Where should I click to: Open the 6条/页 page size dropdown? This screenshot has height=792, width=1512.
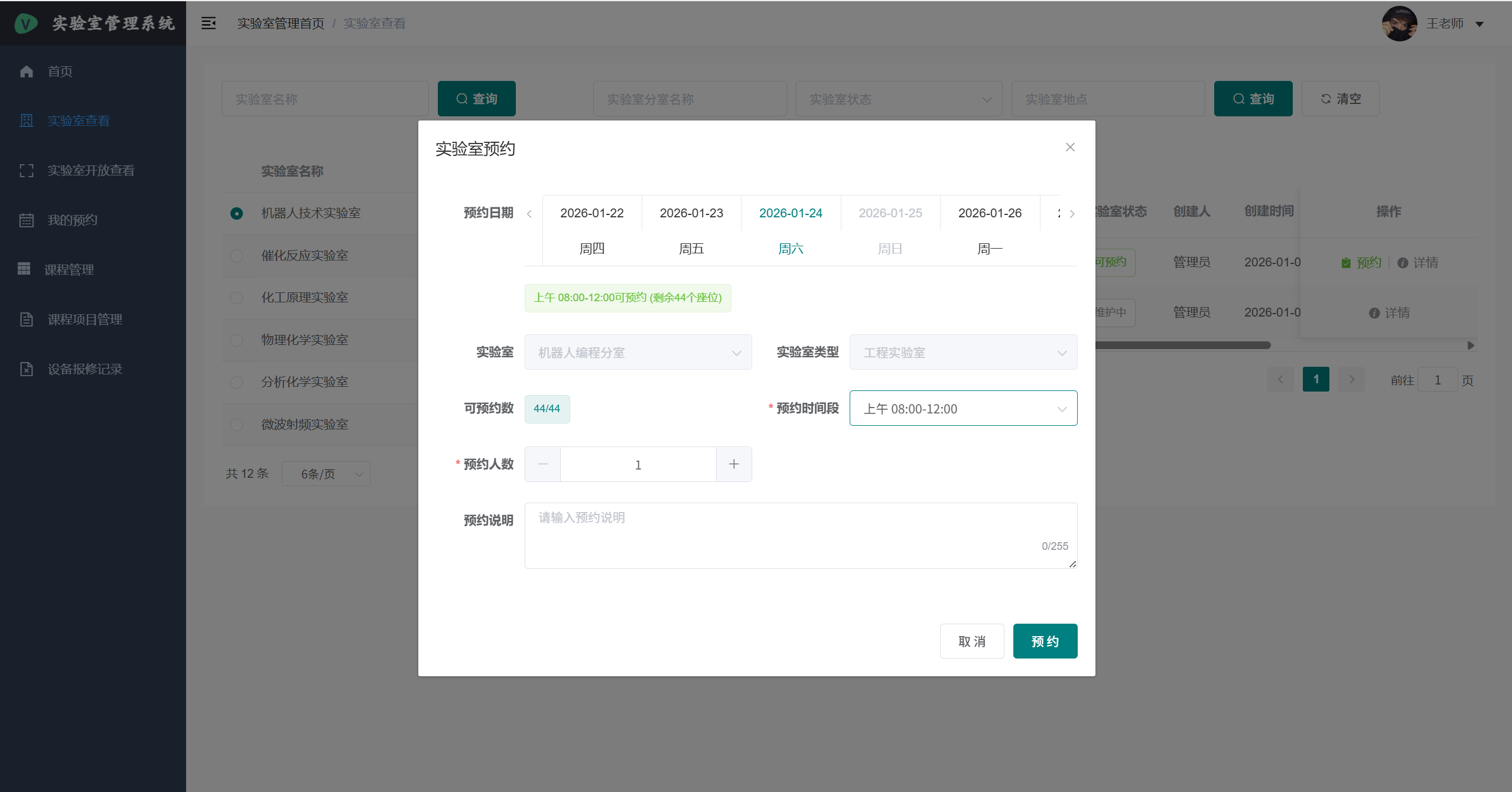[x=326, y=474]
